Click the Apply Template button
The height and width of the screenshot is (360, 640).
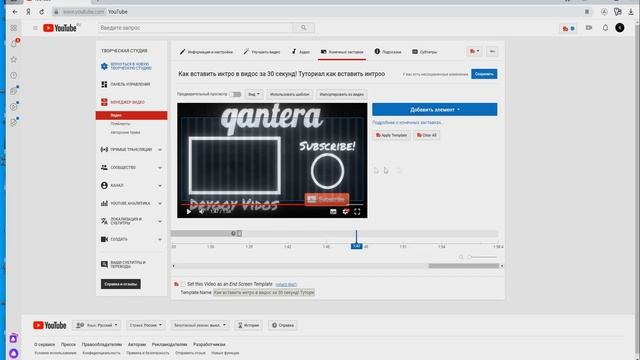391,135
